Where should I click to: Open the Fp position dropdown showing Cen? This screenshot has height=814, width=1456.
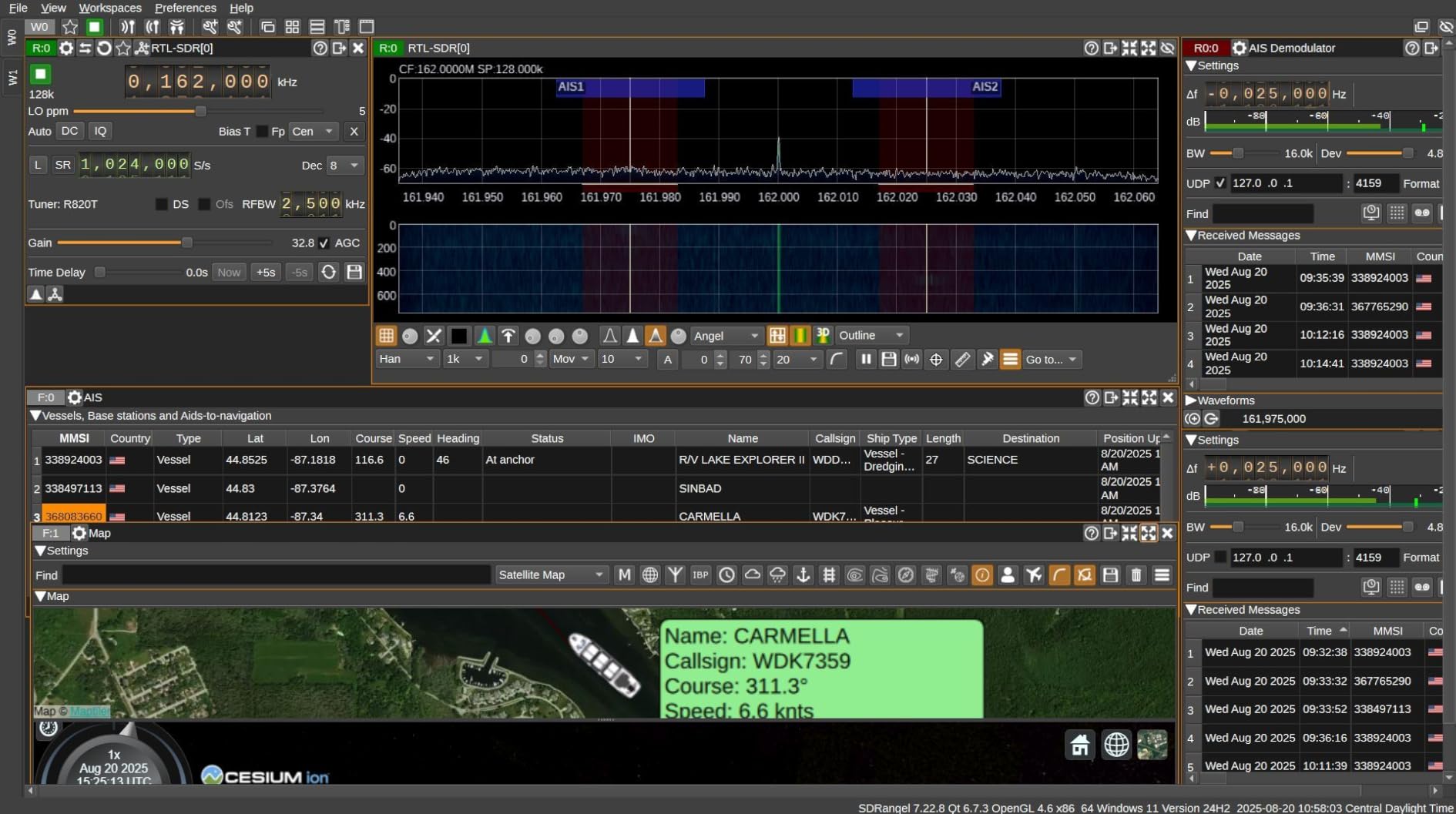point(313,132)
